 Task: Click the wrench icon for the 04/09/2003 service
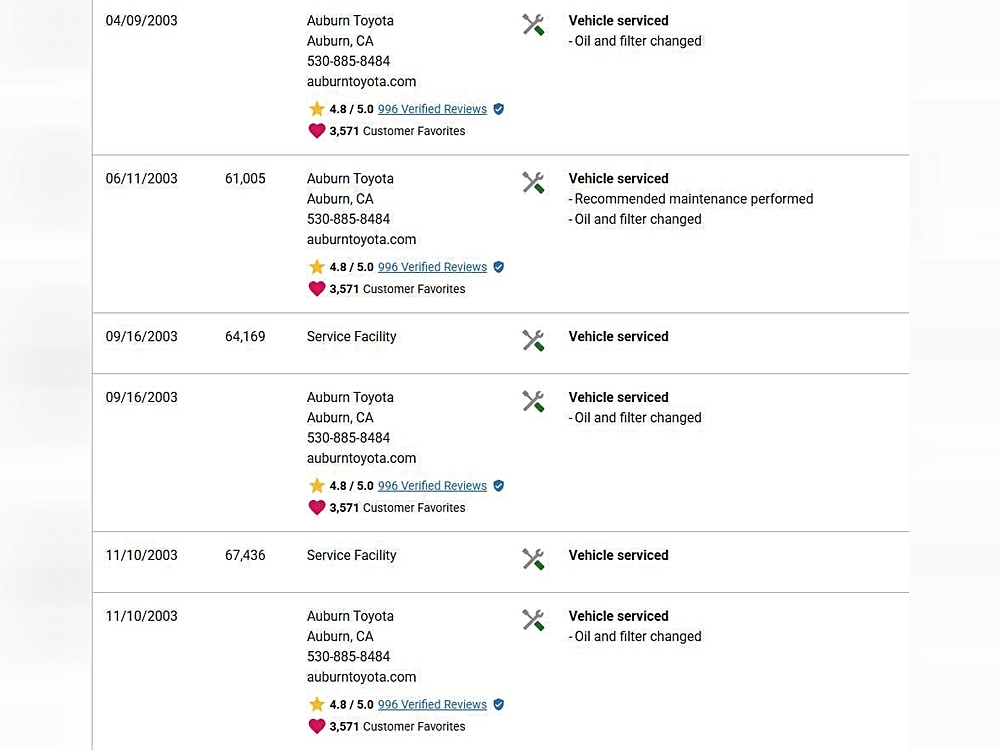[x=533, y=25]
